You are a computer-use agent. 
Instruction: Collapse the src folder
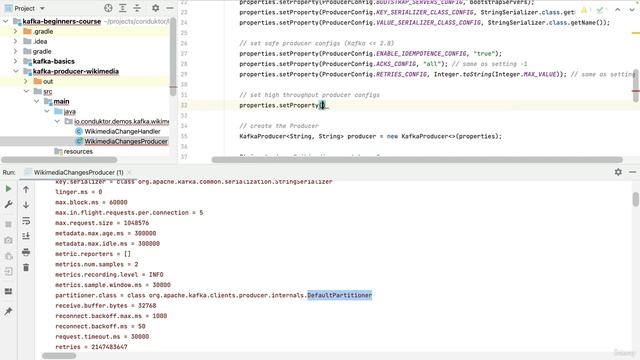pos(26,91)
